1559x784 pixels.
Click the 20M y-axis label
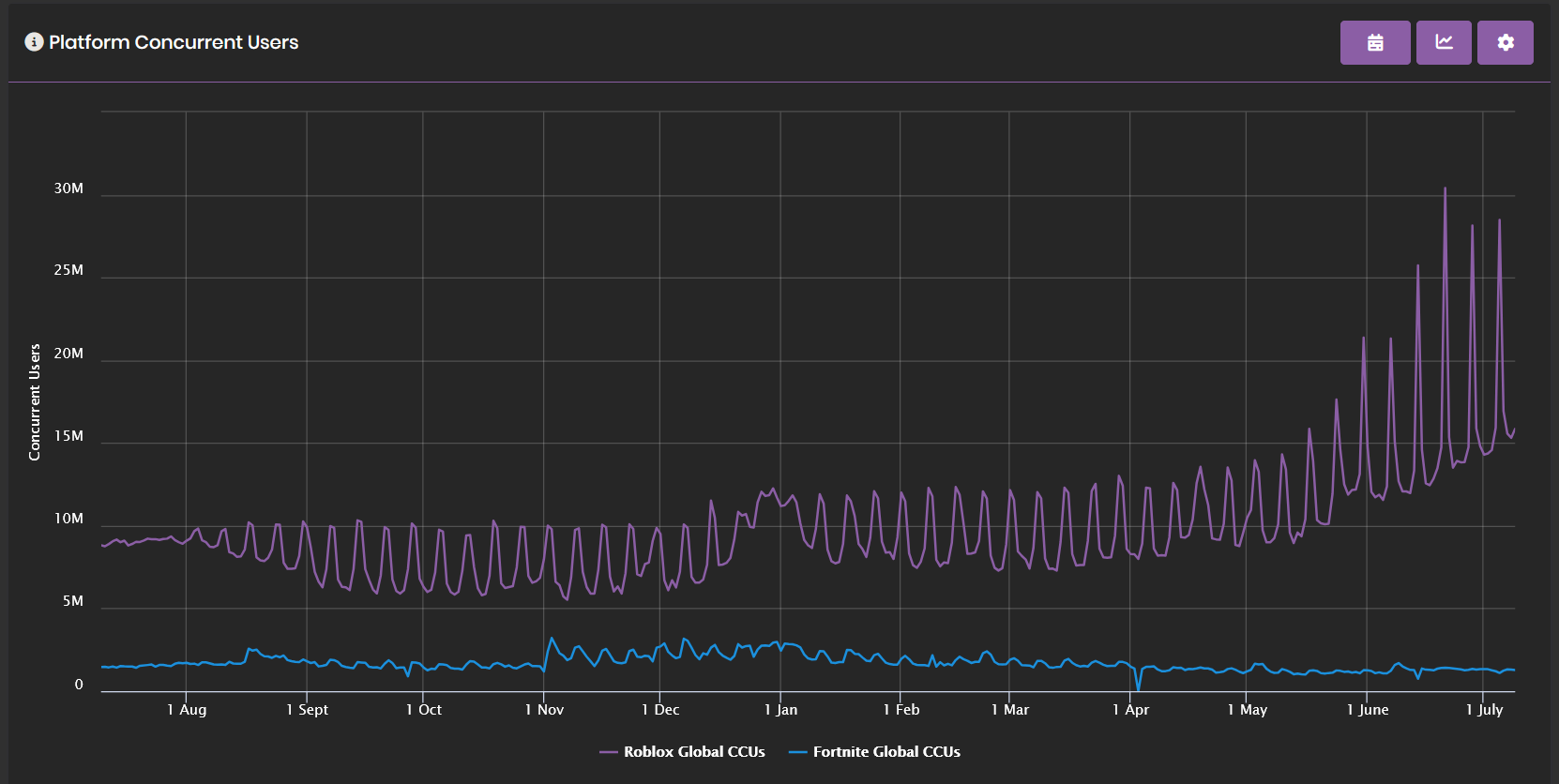click(x=68, y=354)
